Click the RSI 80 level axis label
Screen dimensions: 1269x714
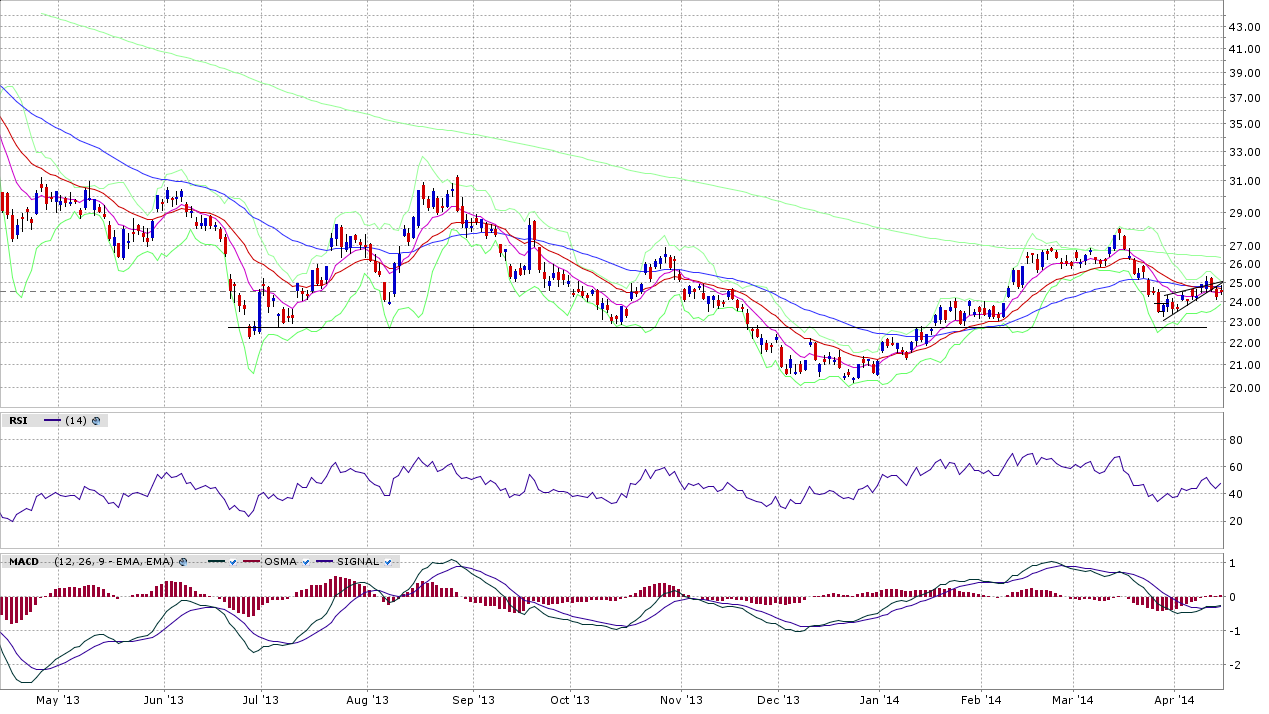[1235, 440]
